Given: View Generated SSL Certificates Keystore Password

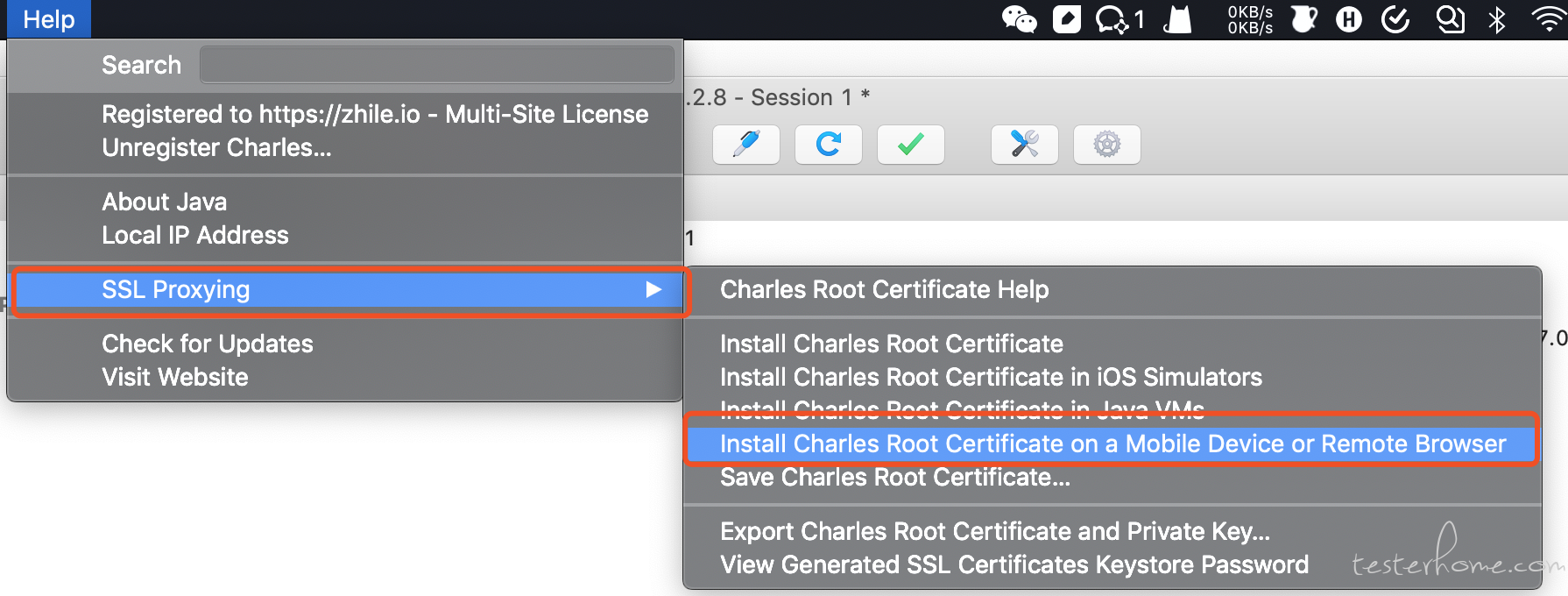Looking at the screenshot, I should pos(1014,564).
